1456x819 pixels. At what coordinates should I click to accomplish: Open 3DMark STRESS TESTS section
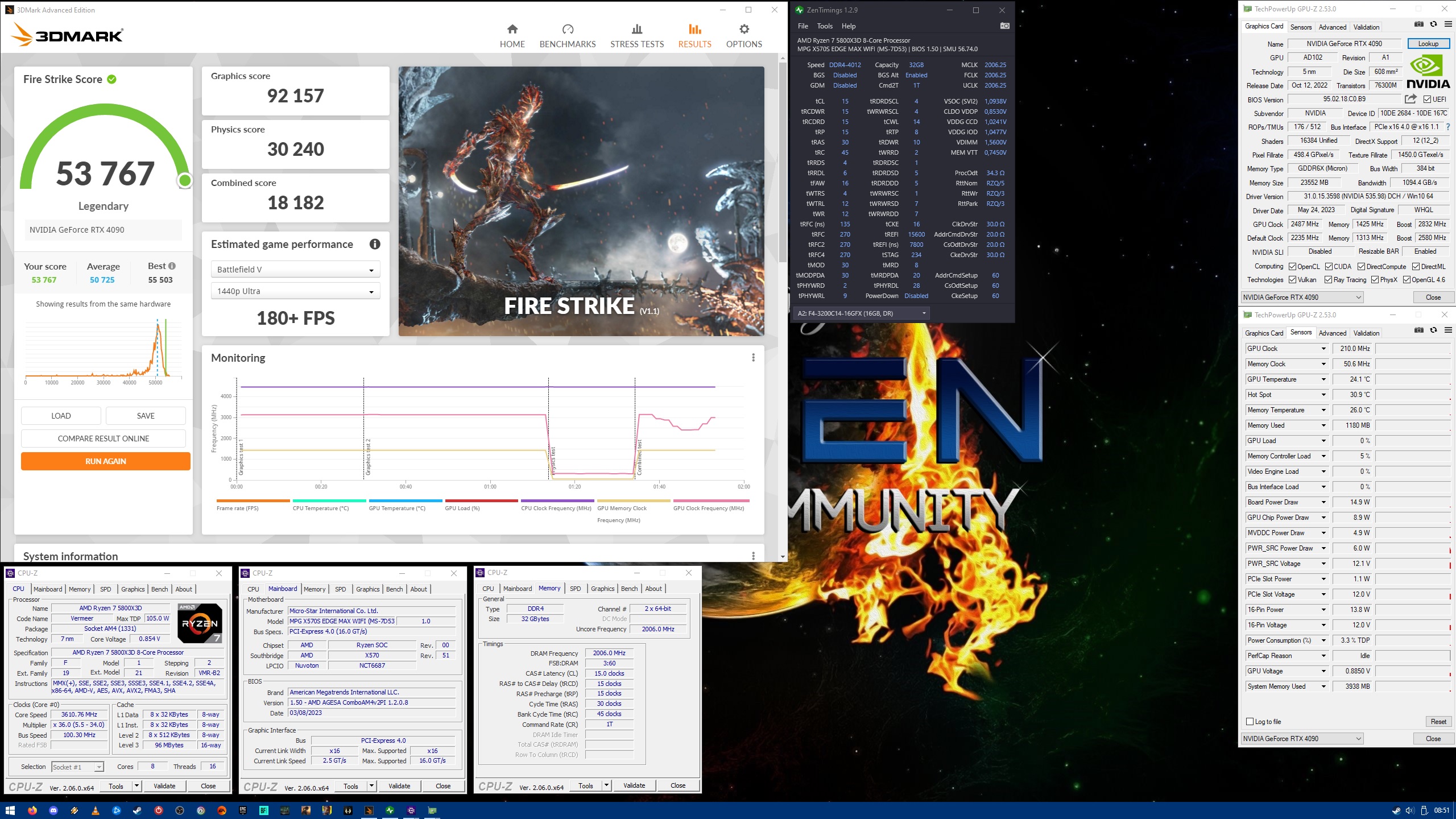[x=636, y=36]
